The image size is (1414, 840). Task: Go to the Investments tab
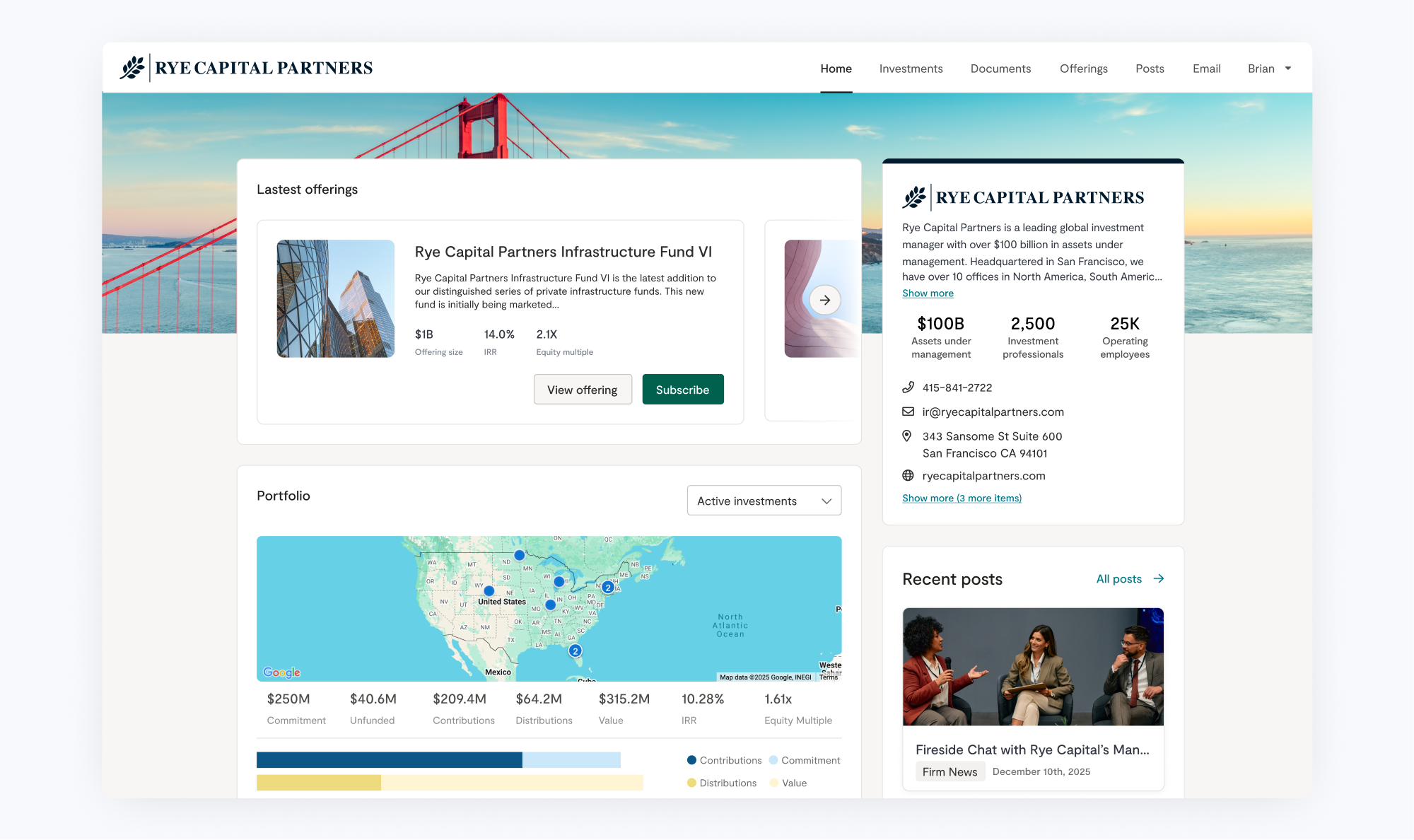(x=911, y=69)
